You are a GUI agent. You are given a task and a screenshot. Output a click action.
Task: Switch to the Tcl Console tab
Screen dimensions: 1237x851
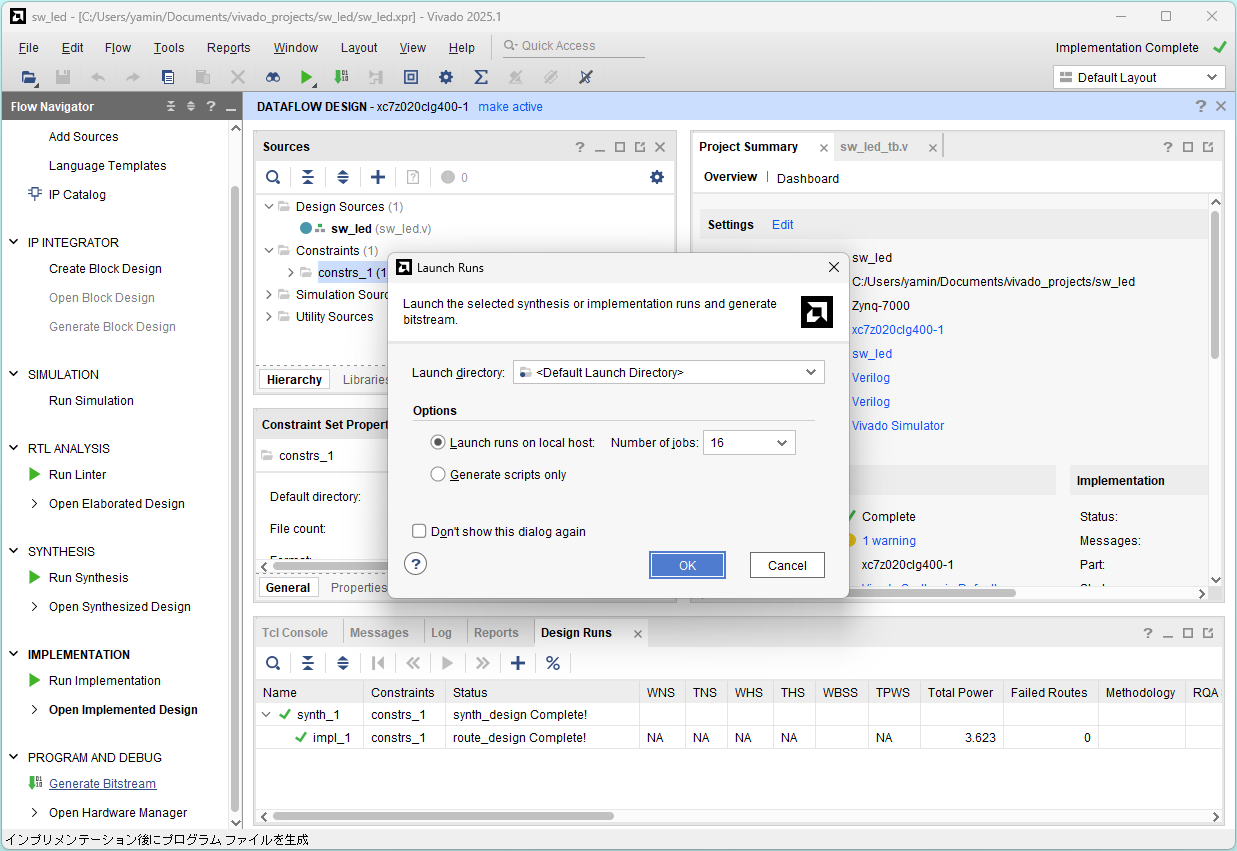tap(294, 633)
